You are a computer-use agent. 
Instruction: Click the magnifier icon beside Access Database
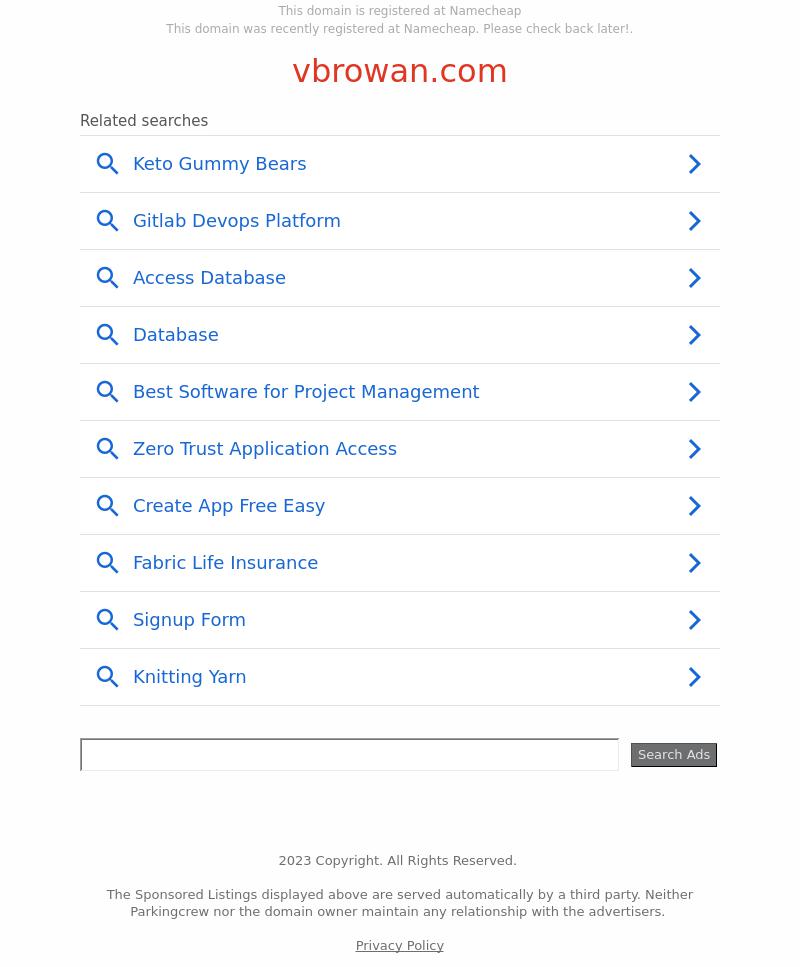pyautogui.click(x=107, y=278)
